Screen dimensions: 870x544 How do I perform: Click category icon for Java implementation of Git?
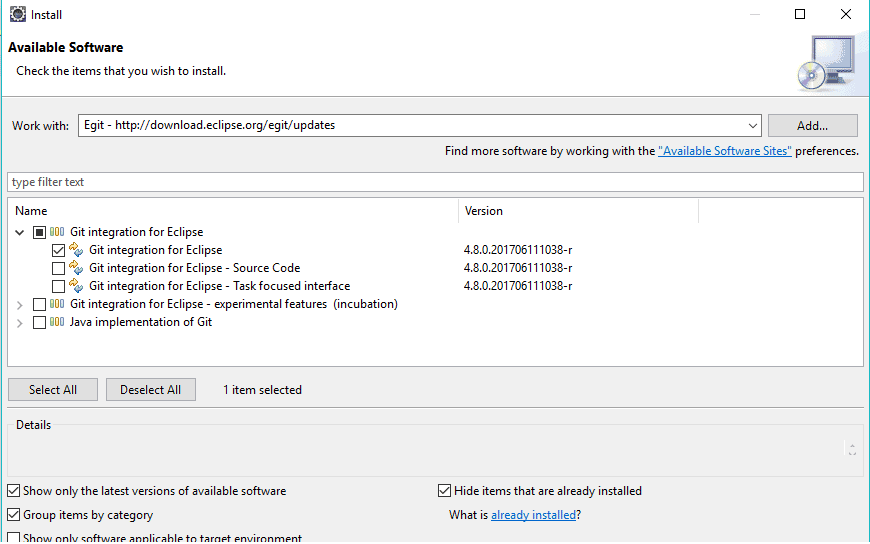click(x=57, y=322)
